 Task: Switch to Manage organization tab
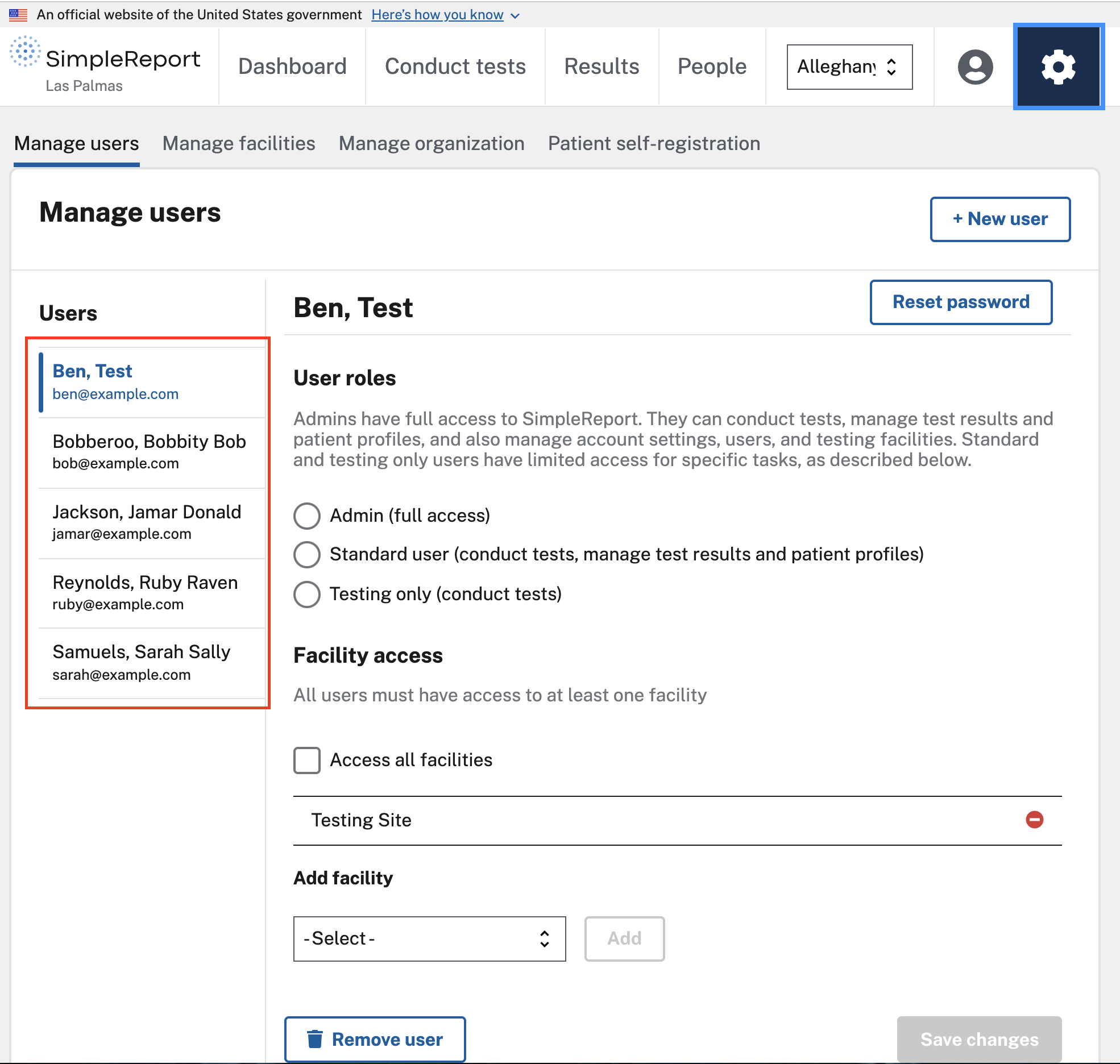pos(432,144)
